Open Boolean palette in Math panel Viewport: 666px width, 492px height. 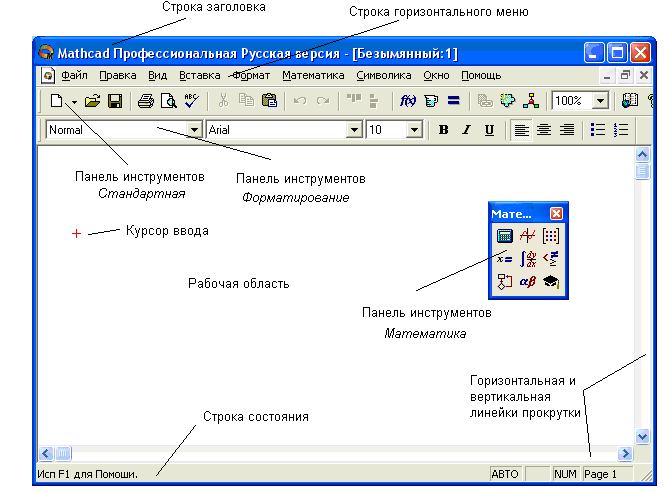pos(551,258)
